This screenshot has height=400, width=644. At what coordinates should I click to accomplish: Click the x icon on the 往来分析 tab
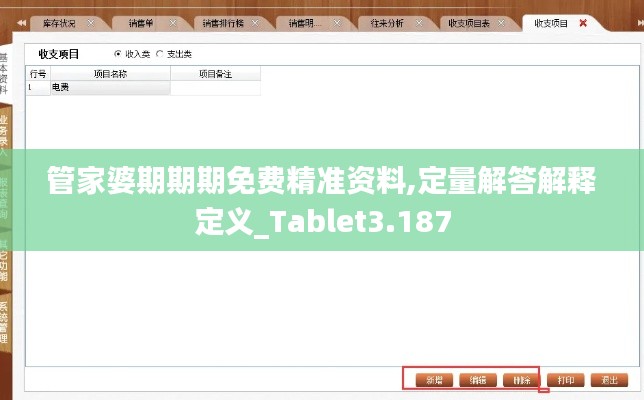pyautogui.click(x=419, y=23)
